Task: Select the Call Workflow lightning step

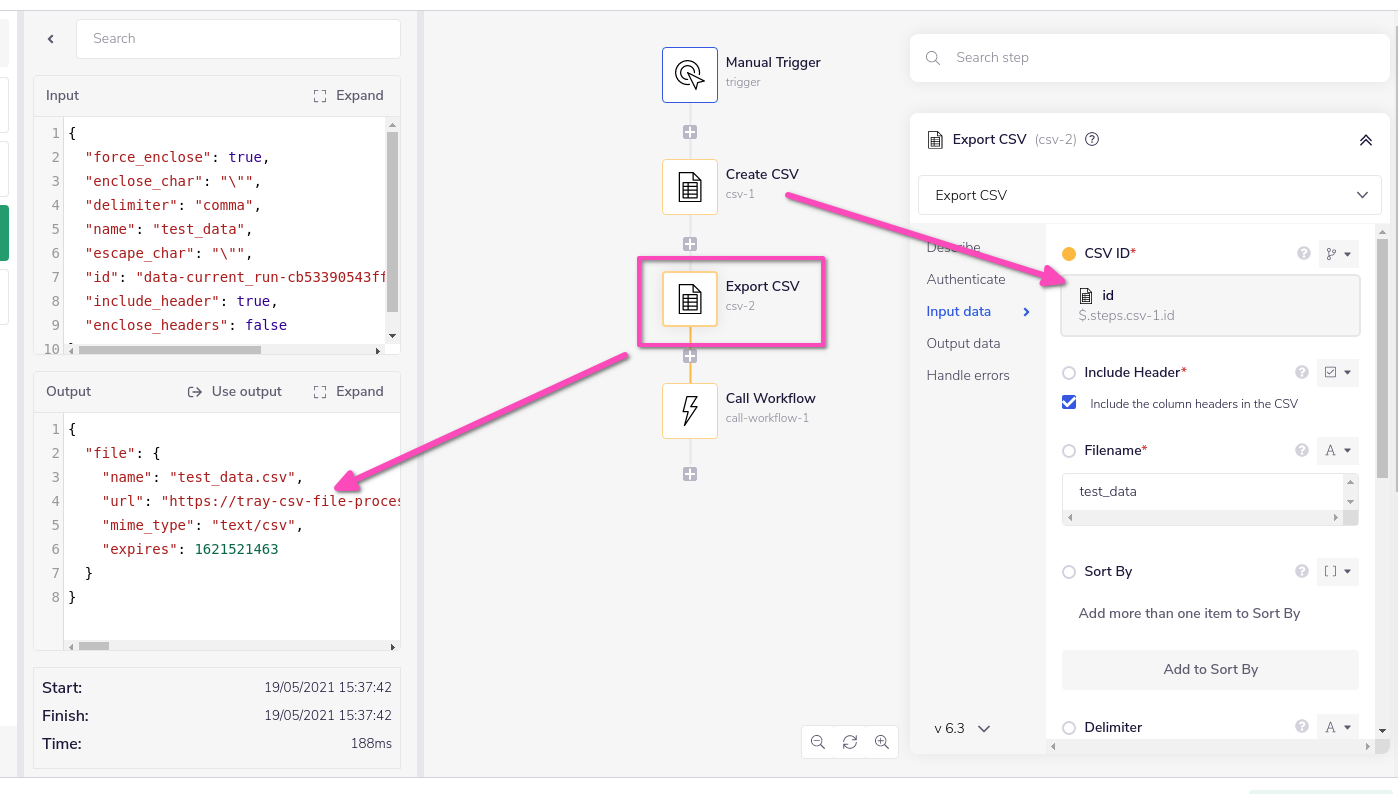Action: tap(689, 410)
